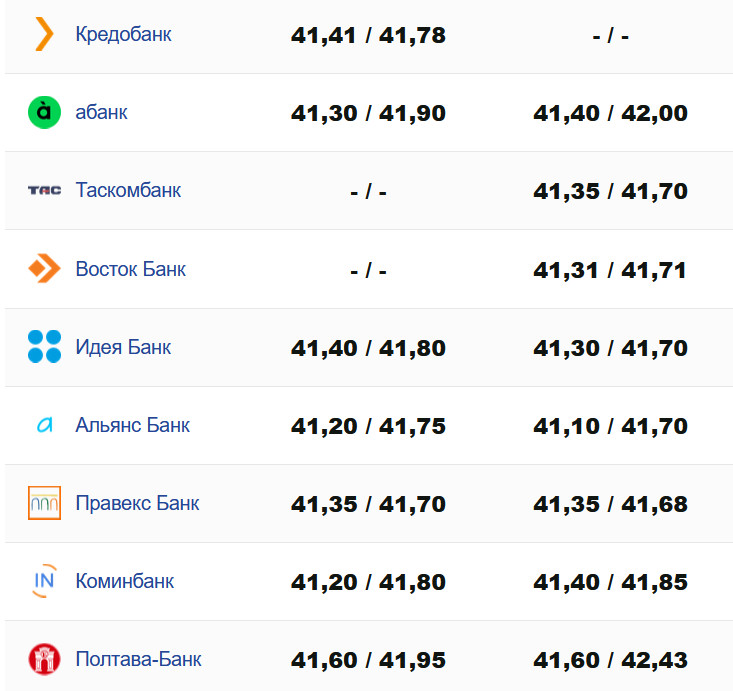This screenshot has height=691, width=733.
Task: Open the Коминбанк link
Action: click(124, 581)
